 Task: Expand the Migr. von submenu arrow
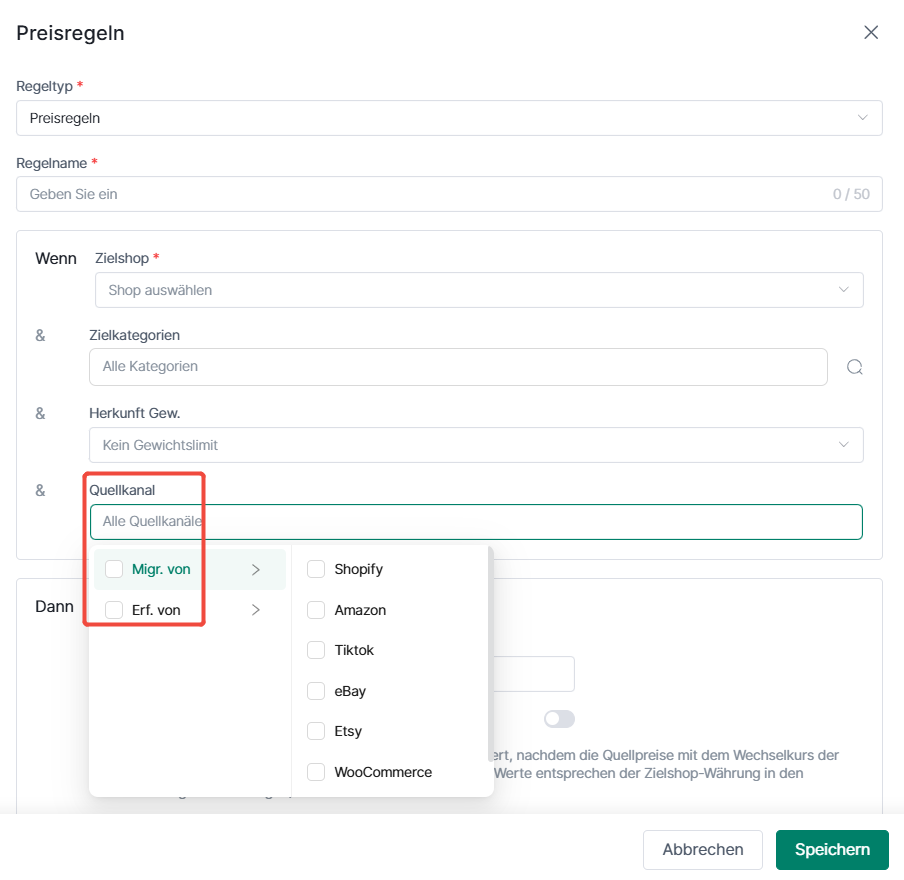click(x=256, y=570)
